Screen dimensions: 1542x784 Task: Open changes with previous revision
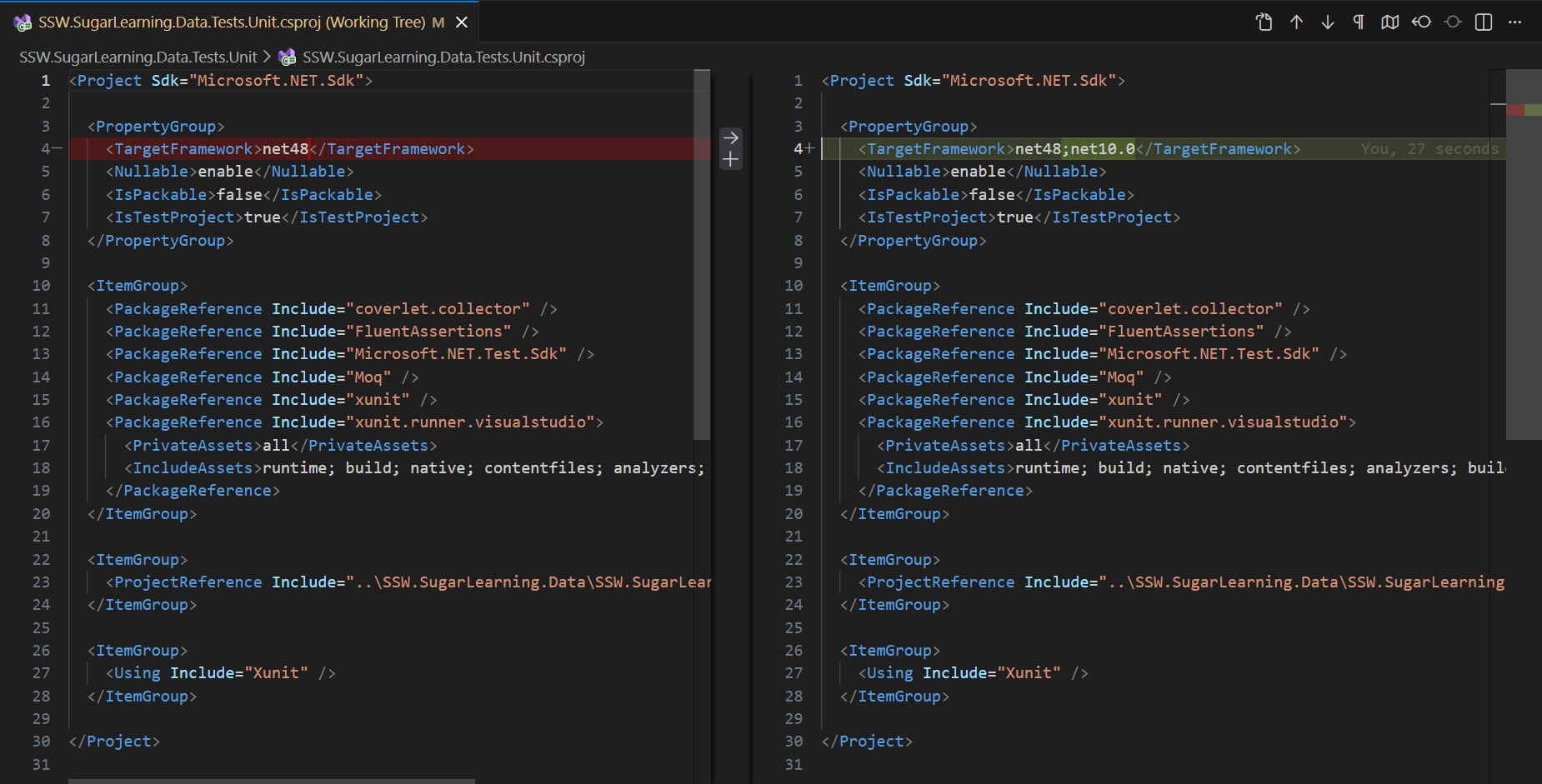[x=1421, y=22]
